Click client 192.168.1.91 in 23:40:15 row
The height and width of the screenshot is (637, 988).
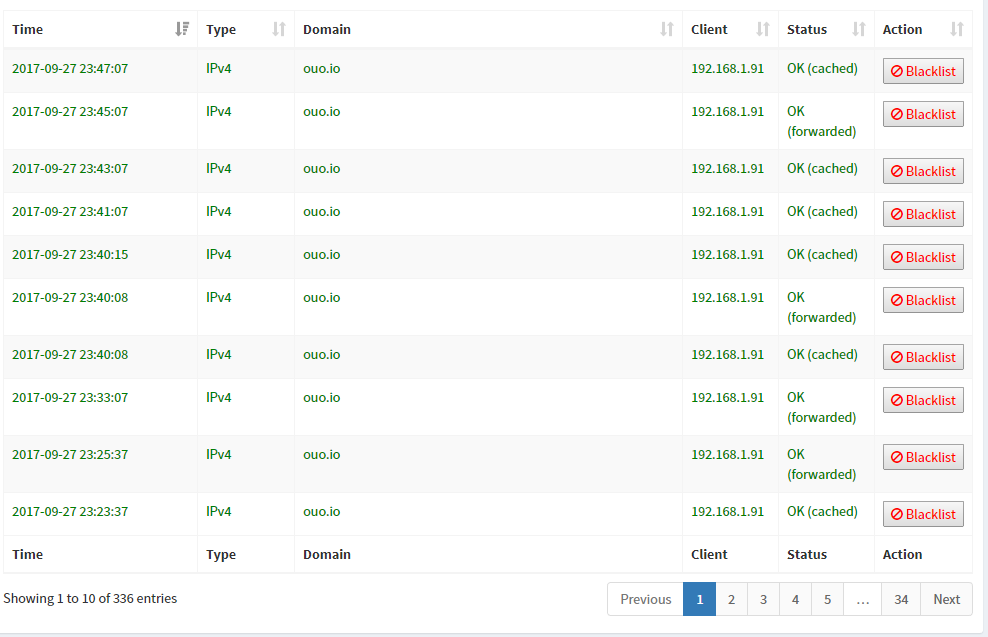(x=727, y=254)
